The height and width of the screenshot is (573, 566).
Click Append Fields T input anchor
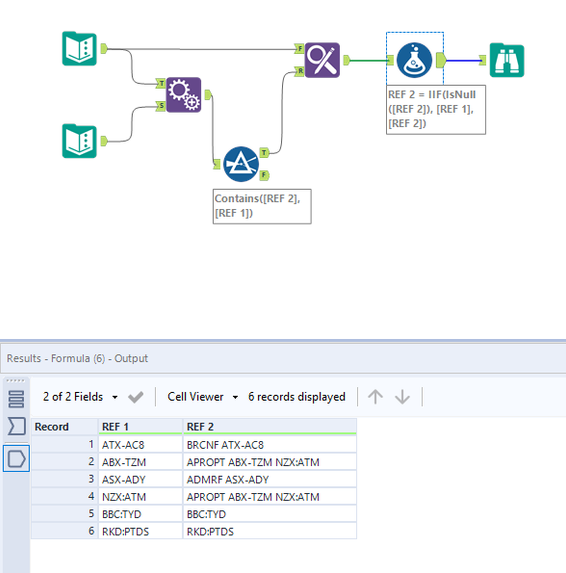(161, 84)
